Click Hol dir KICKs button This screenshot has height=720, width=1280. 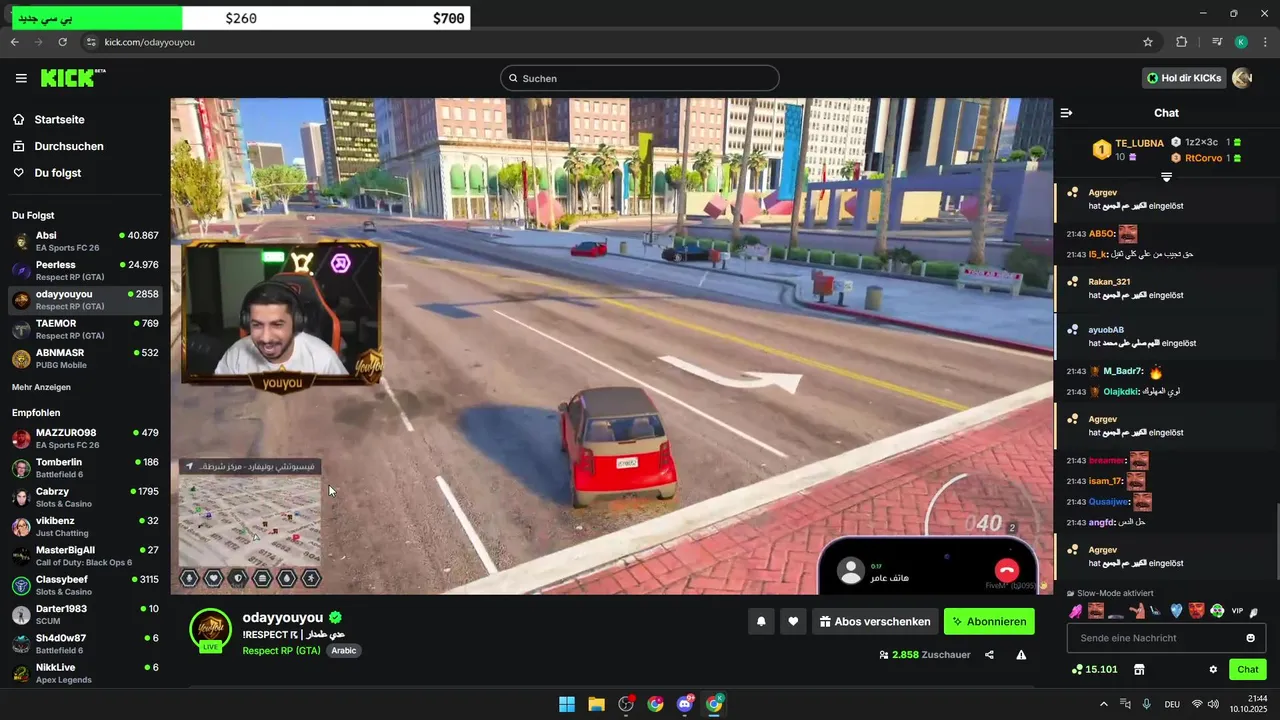click(x=1184, y=78)
